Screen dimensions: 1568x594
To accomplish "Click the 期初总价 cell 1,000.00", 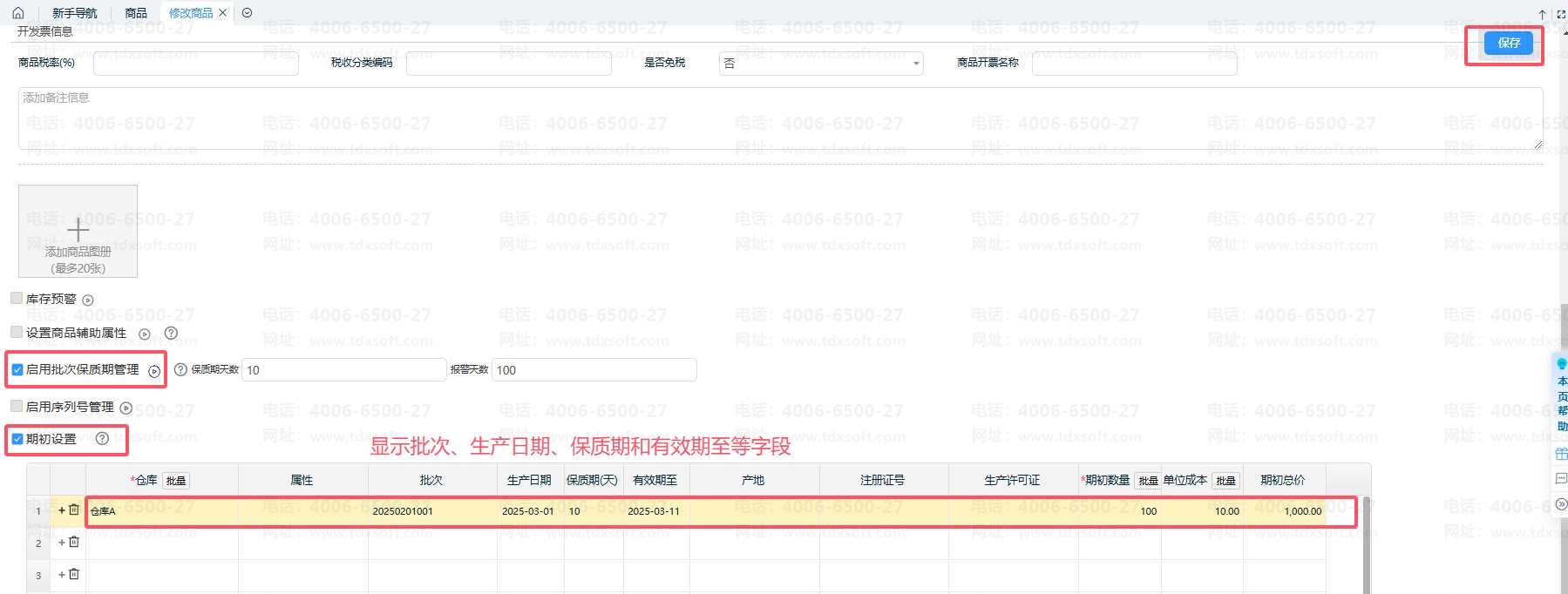I will point(1285,511).
